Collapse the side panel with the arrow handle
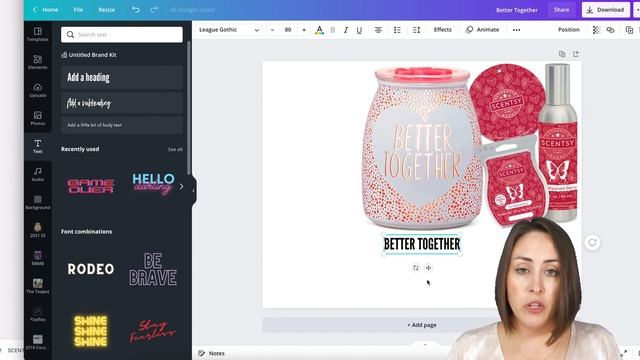This screenshot has width=640, height=360. (194, 190)
